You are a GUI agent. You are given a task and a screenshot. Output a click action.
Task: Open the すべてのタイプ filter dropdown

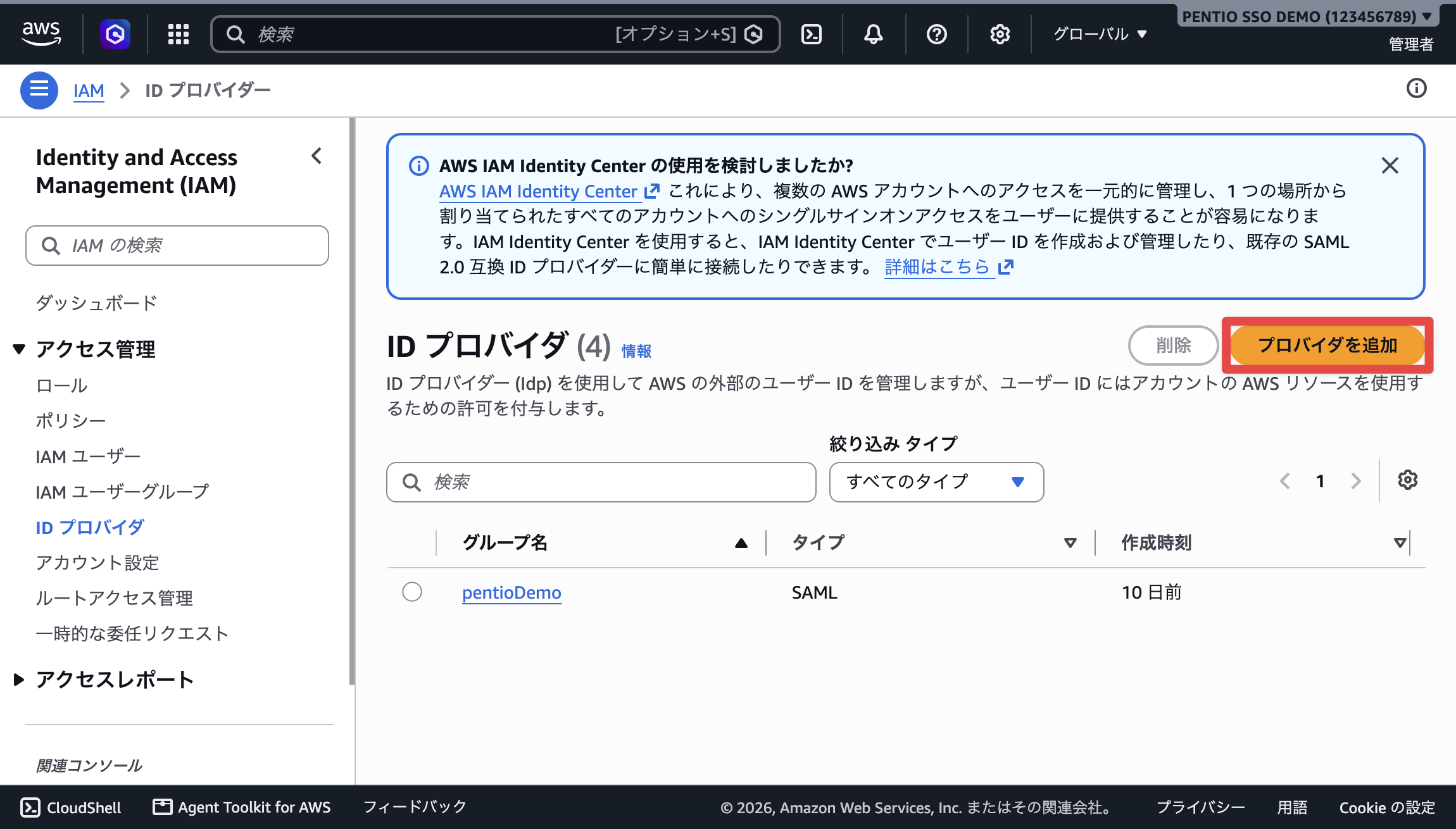pyautogui.click(x=937, y=482)
